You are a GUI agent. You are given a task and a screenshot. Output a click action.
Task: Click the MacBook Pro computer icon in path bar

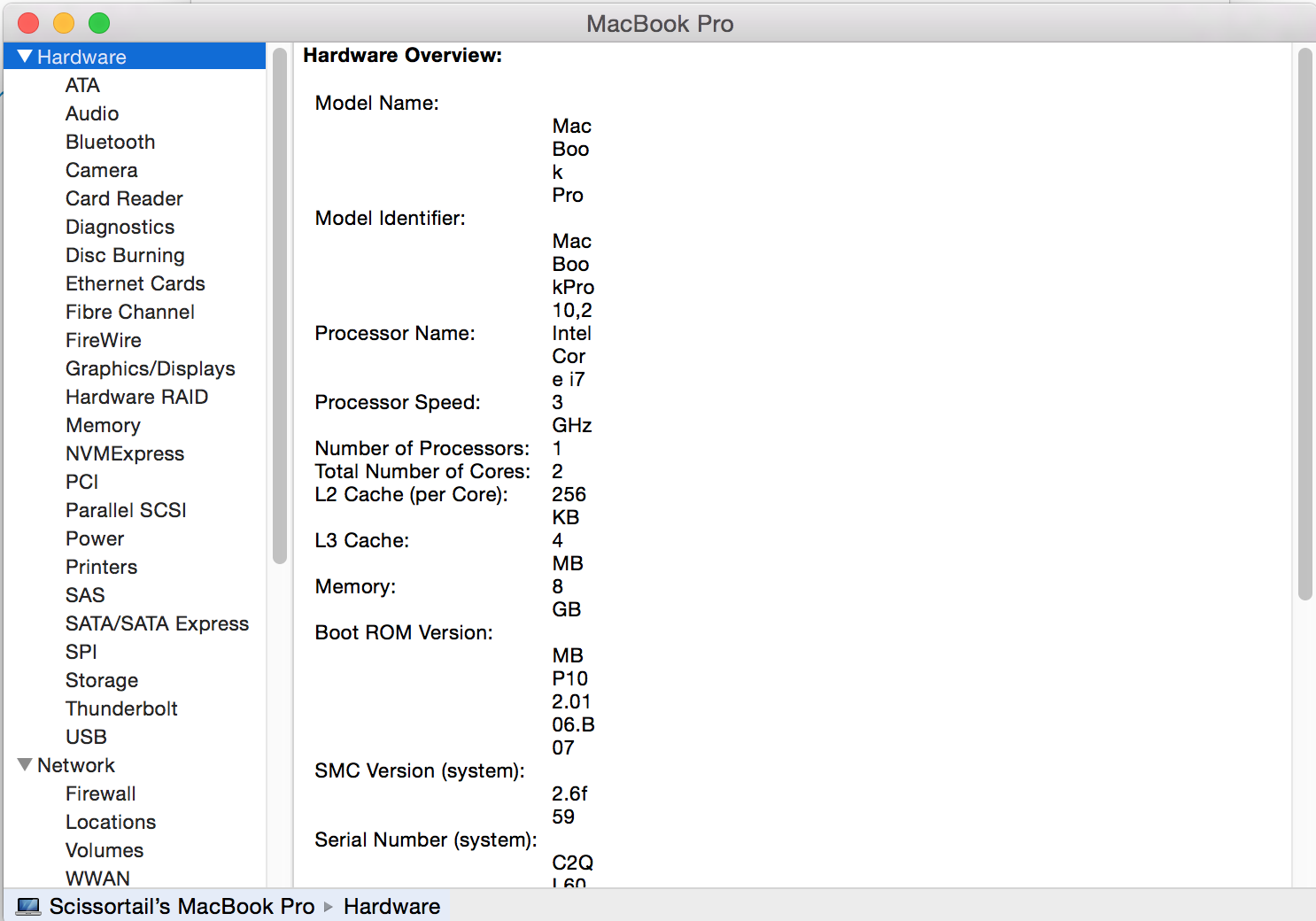coord(28,907)
